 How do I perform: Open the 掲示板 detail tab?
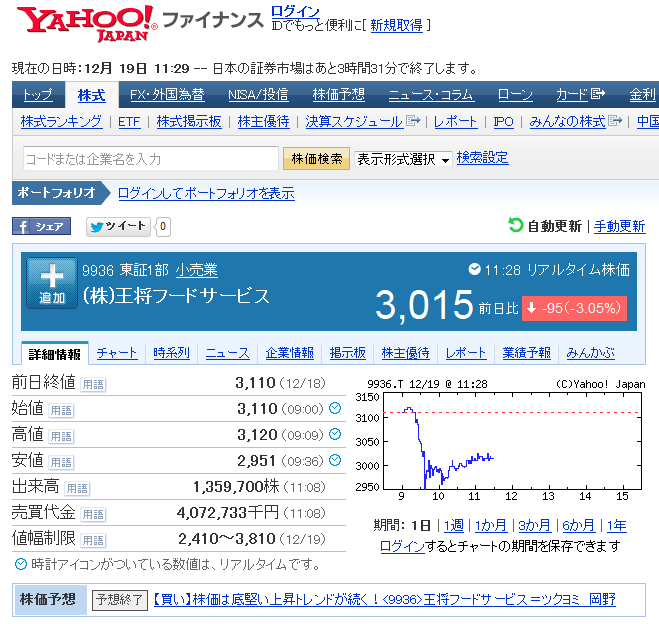[348, 353]
